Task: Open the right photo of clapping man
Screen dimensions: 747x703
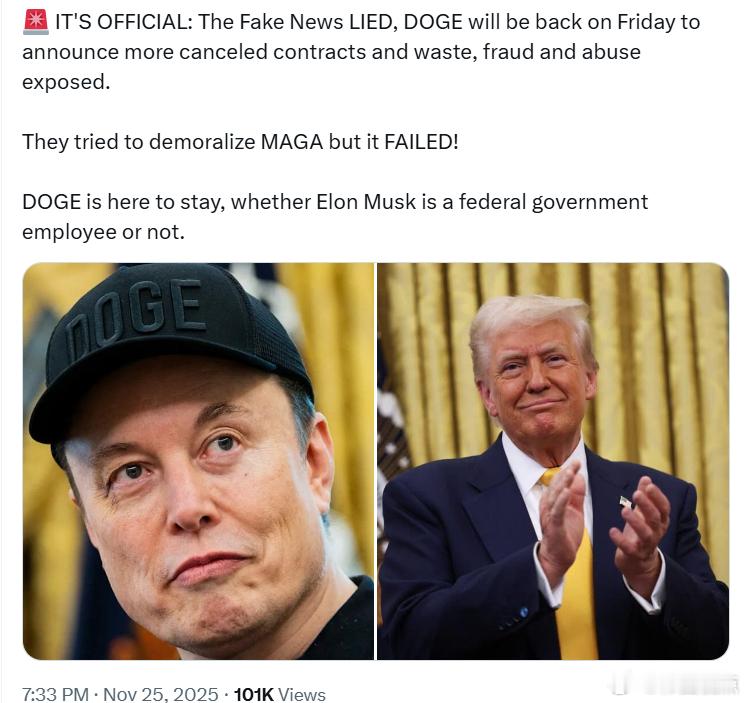Action: click(553, 461)
